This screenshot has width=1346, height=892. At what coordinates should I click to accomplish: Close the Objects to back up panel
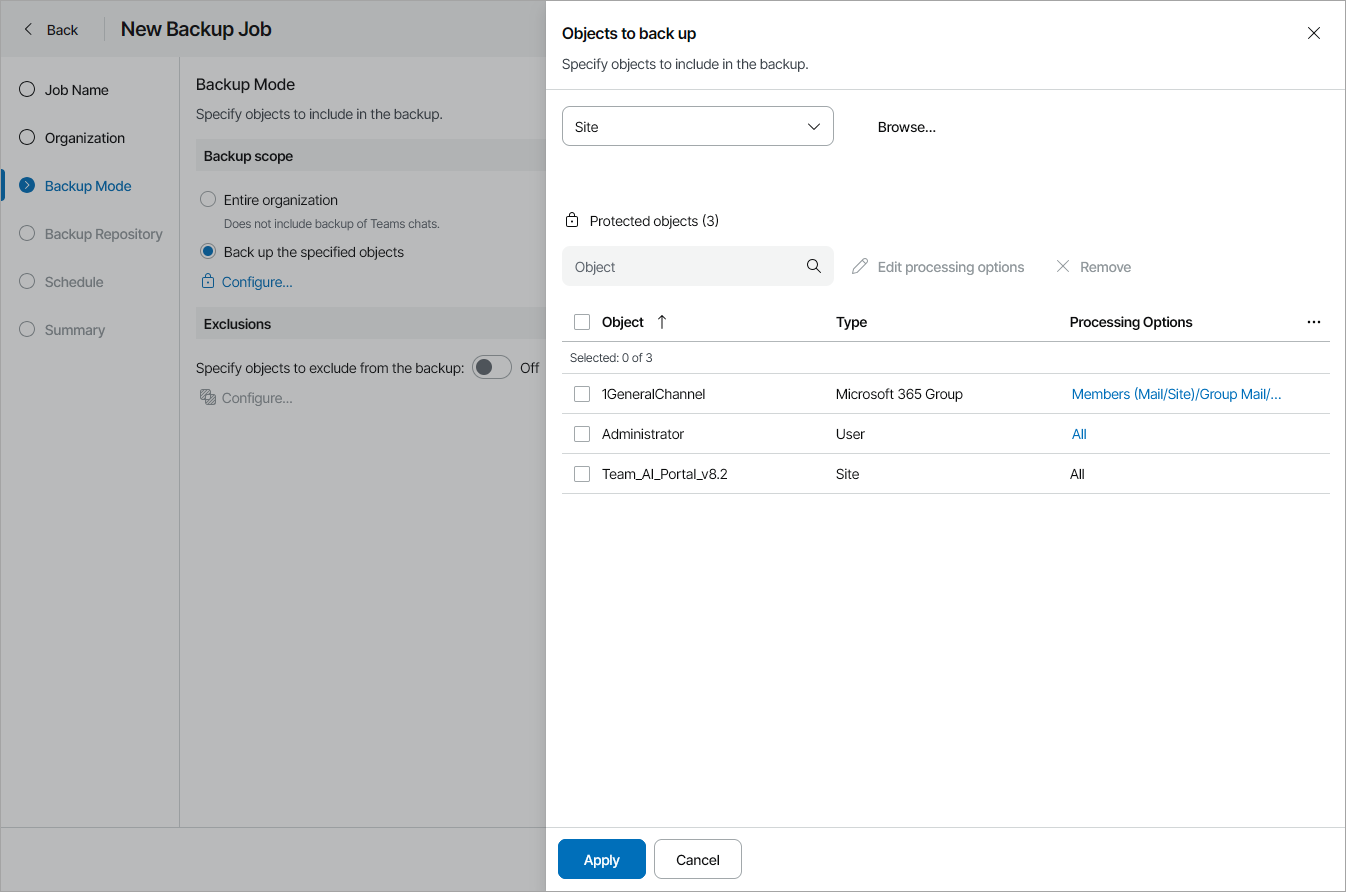click(1313, 33)
